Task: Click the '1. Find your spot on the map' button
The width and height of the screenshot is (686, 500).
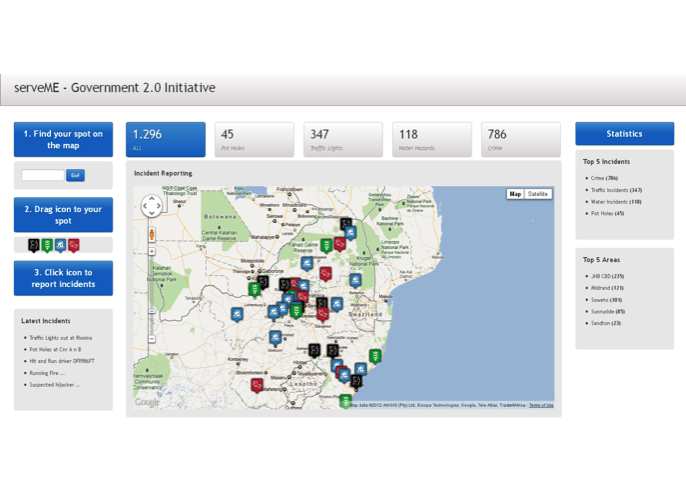Action: click(x=63, y=139)
